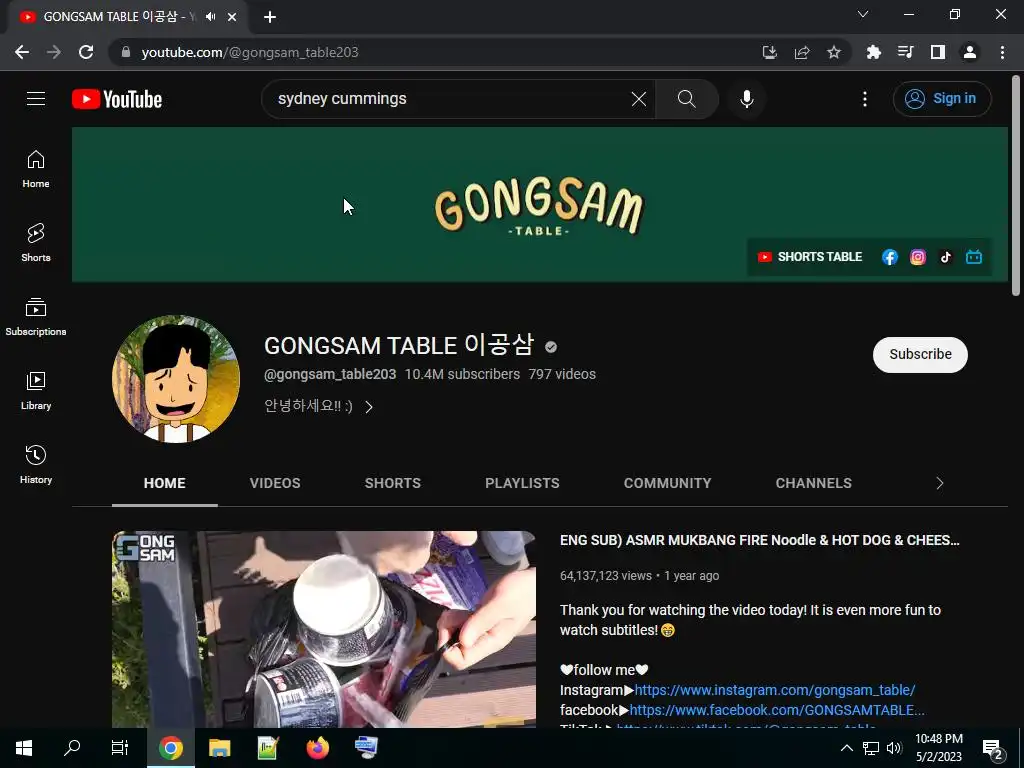
Task: Share this page via address bar icon
Action: (802, 52)
